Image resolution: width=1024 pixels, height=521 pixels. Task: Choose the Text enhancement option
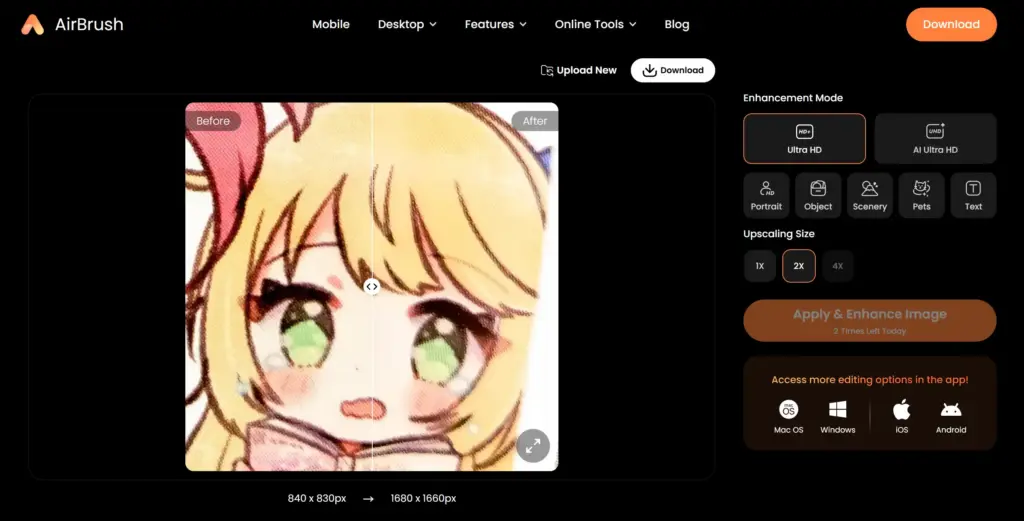[x=973, y=195]
